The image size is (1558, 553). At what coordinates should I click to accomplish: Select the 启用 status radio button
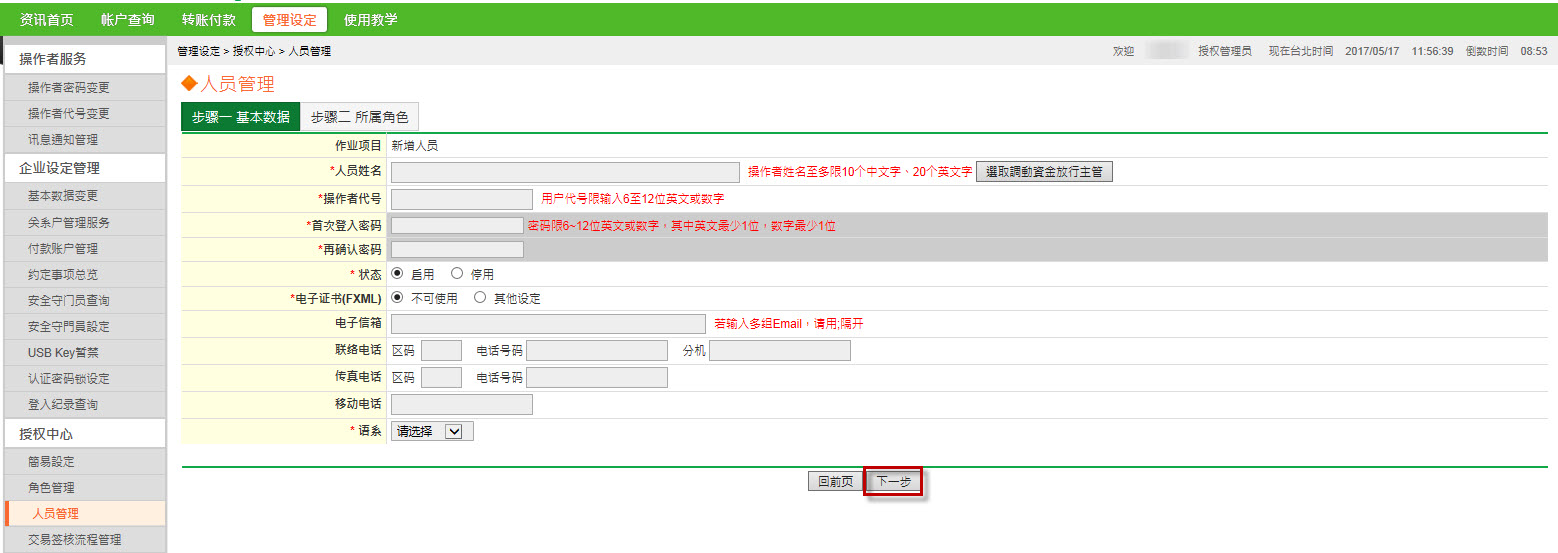[397, 273]
